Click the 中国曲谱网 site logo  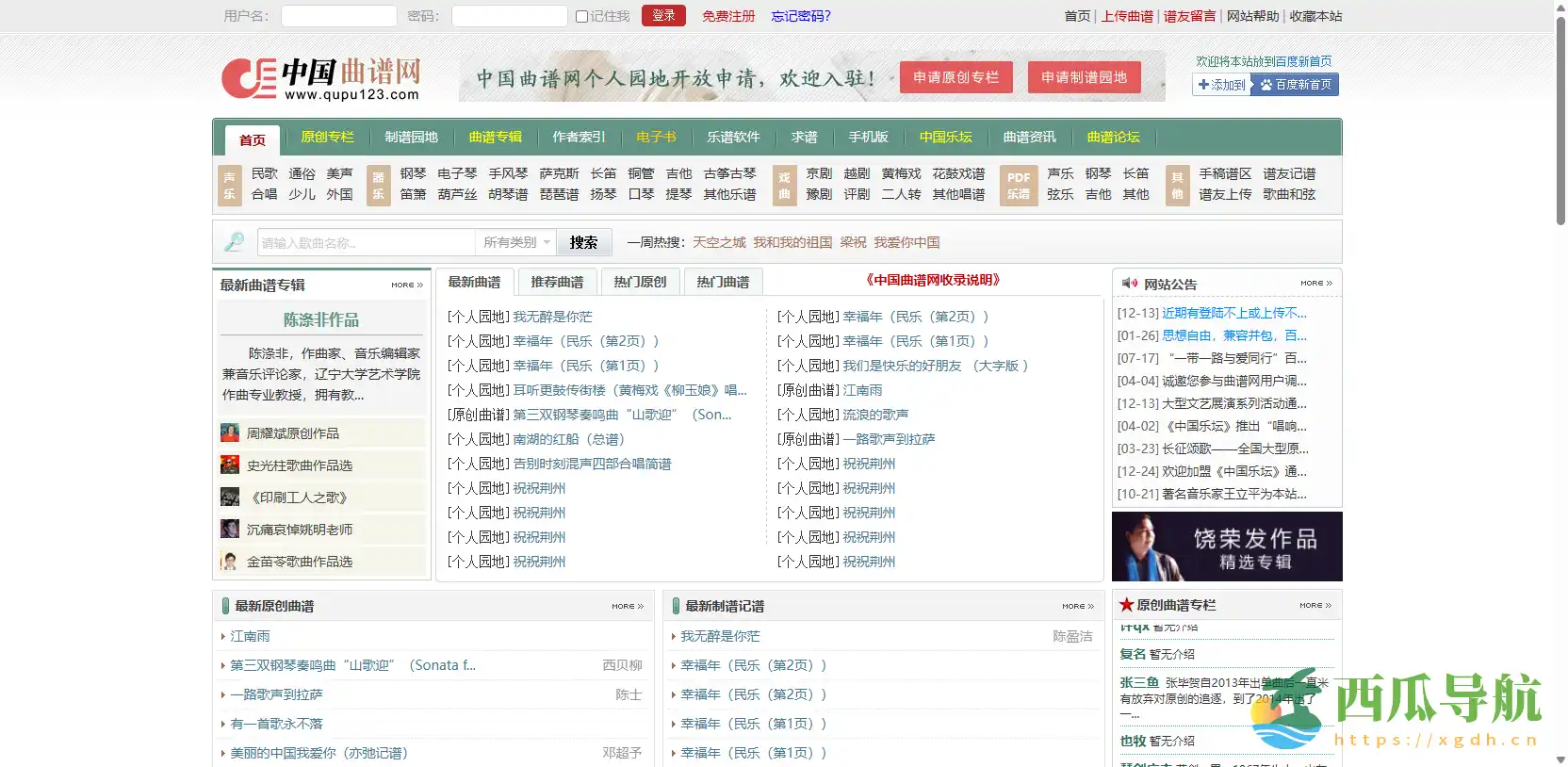point(320,78)
